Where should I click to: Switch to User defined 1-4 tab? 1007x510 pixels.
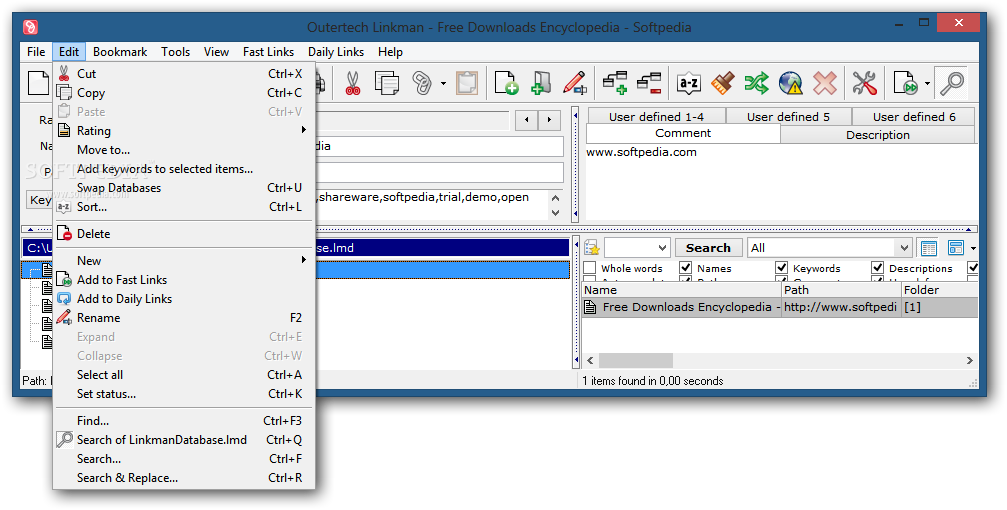pyautogui.click(x=656, y=116)
